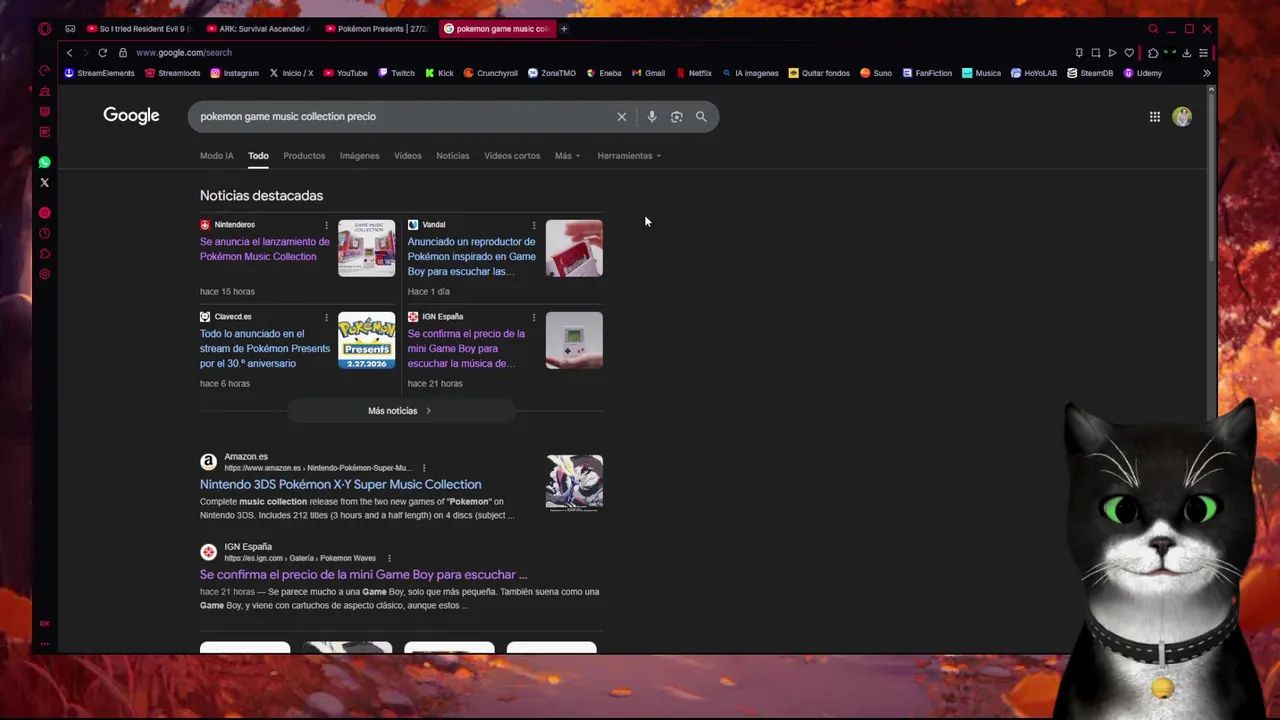Image resolution: width=1280 pixels, height=720 pixels.
Task: Open sidebar Settings gear icon
Action: 44,274
